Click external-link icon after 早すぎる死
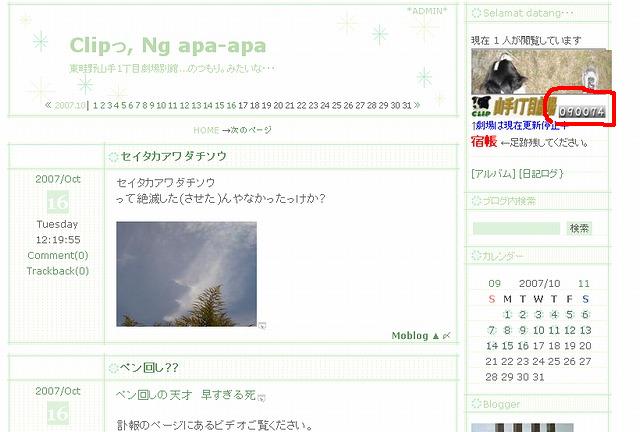Viewport: 640px width, 432px height. 261,398
